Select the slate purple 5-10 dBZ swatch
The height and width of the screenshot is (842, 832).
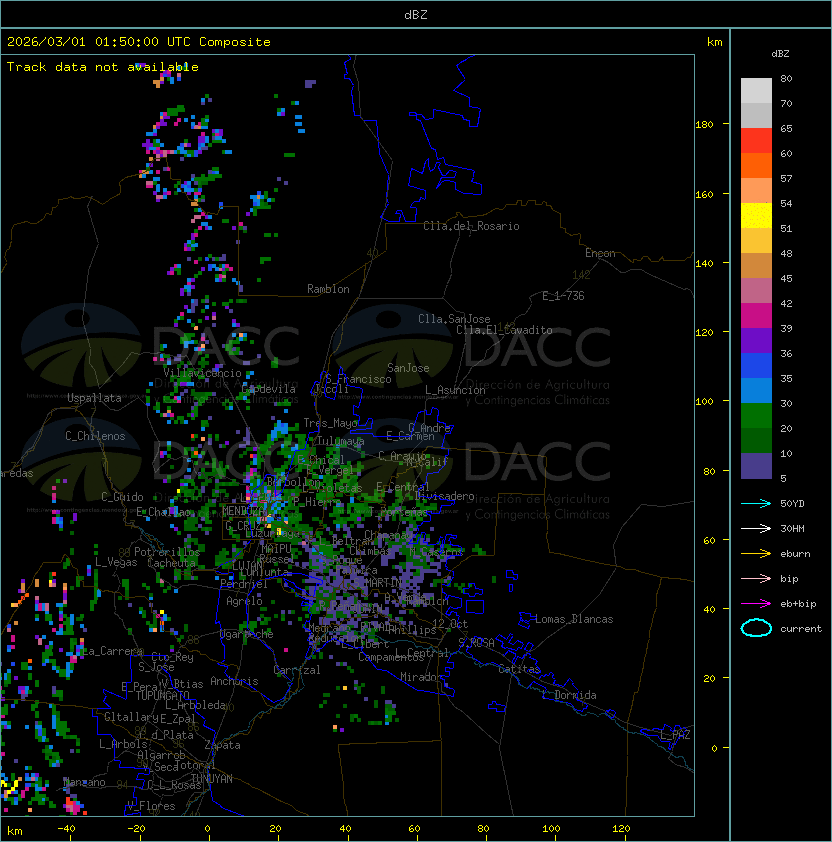coord(756,466)
